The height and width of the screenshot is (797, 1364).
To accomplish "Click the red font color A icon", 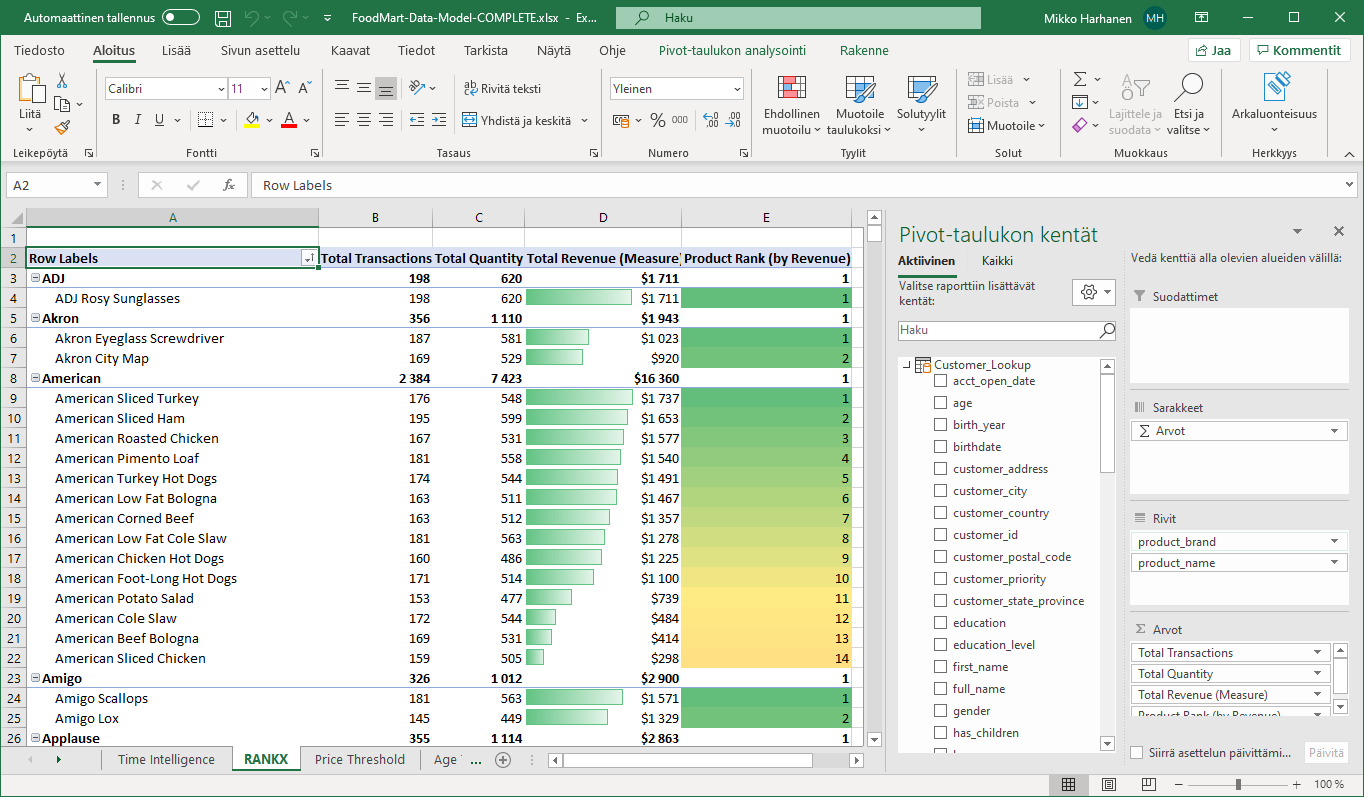I will (x=289, y=120).
